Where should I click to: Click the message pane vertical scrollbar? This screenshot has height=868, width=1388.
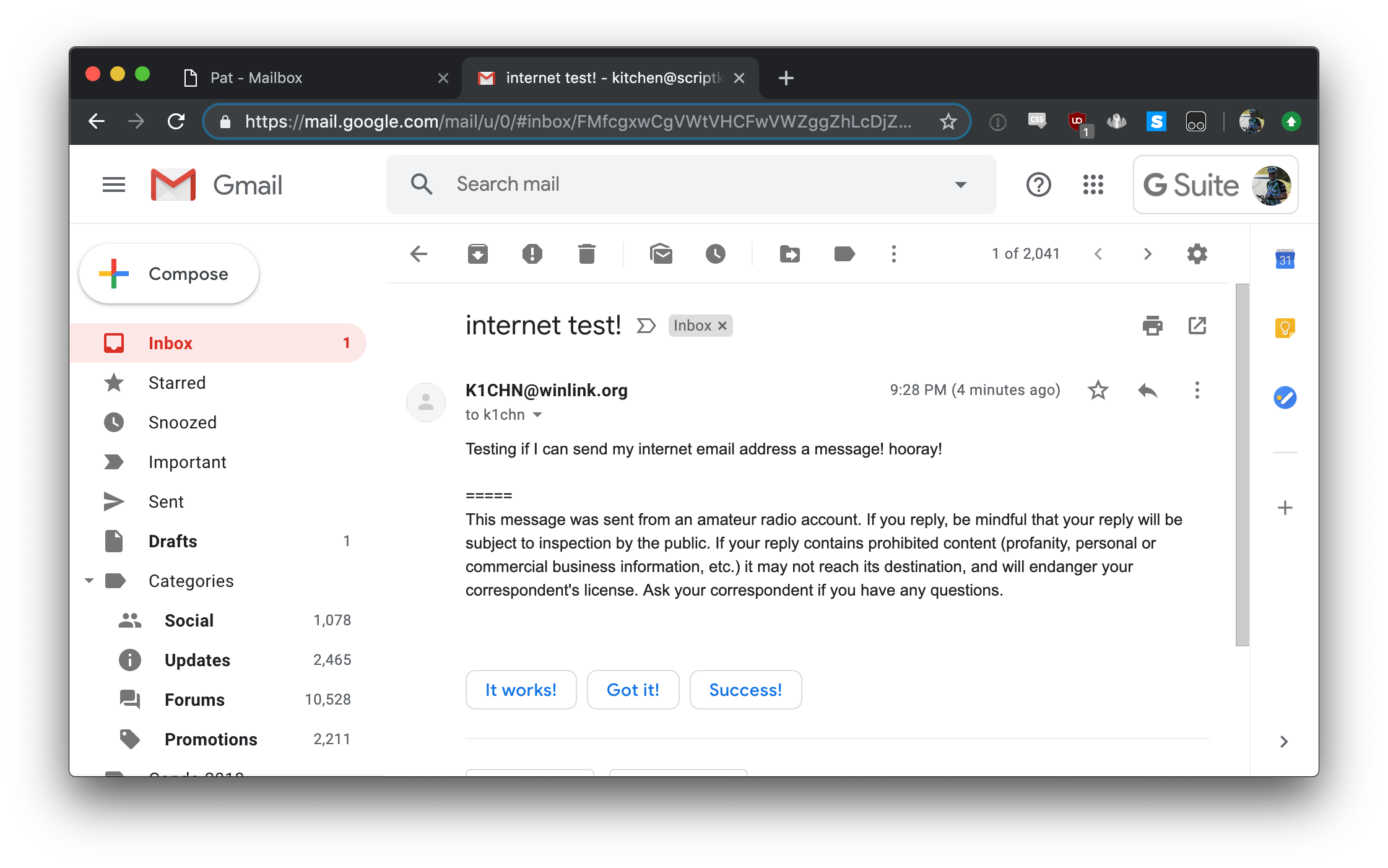pos(1242,464)
